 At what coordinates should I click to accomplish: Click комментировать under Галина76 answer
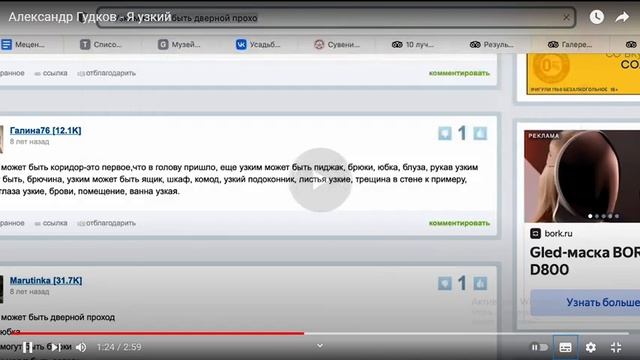pyautogui.click(x=459, y=223)
